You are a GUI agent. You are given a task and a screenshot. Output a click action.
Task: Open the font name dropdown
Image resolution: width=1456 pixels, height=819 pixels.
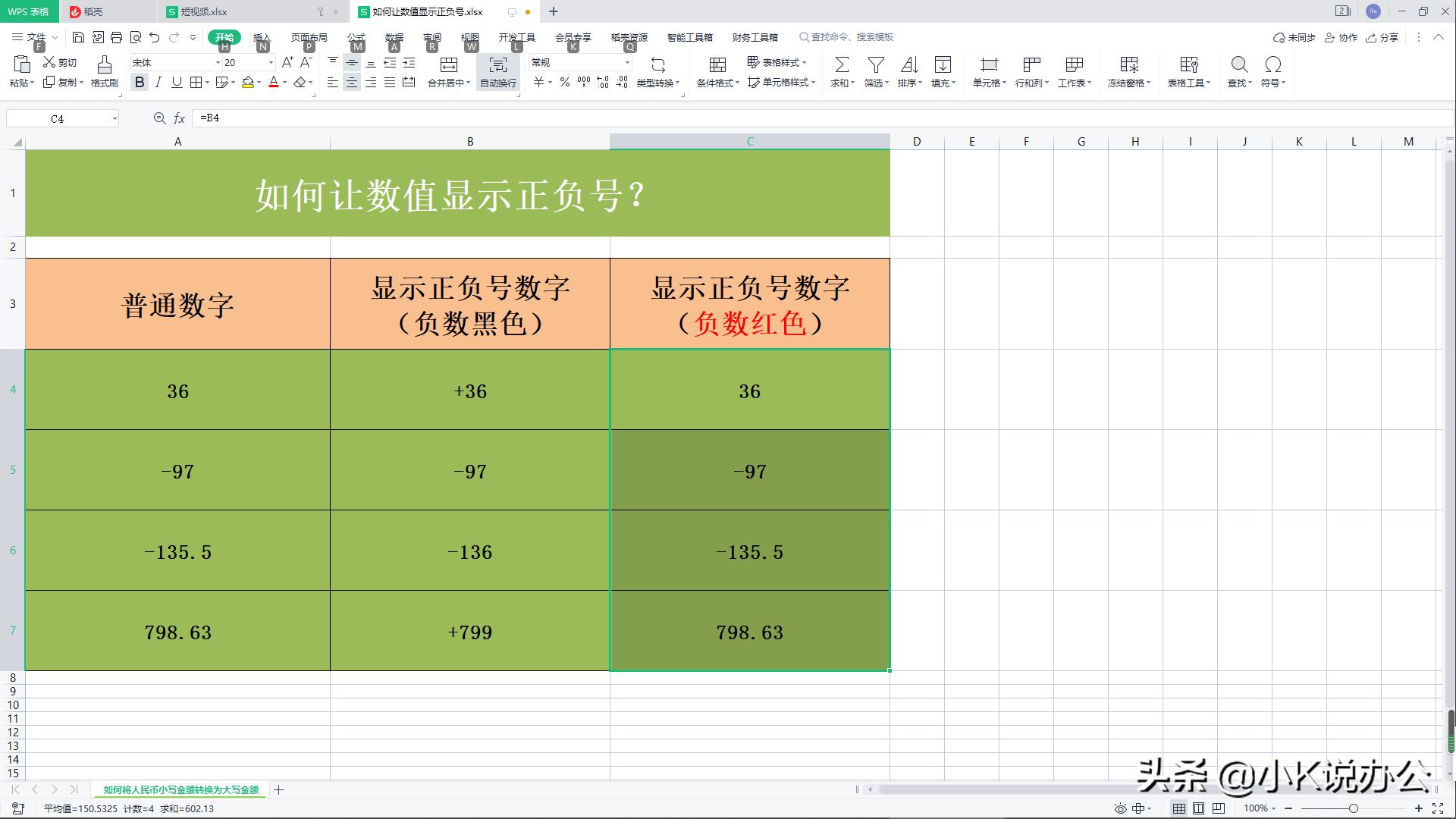point(217,62)
